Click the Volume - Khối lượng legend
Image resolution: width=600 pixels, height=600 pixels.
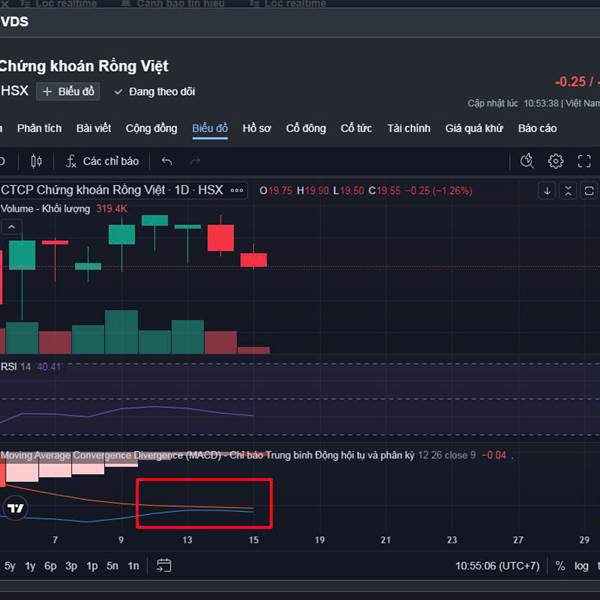(45, 209)
